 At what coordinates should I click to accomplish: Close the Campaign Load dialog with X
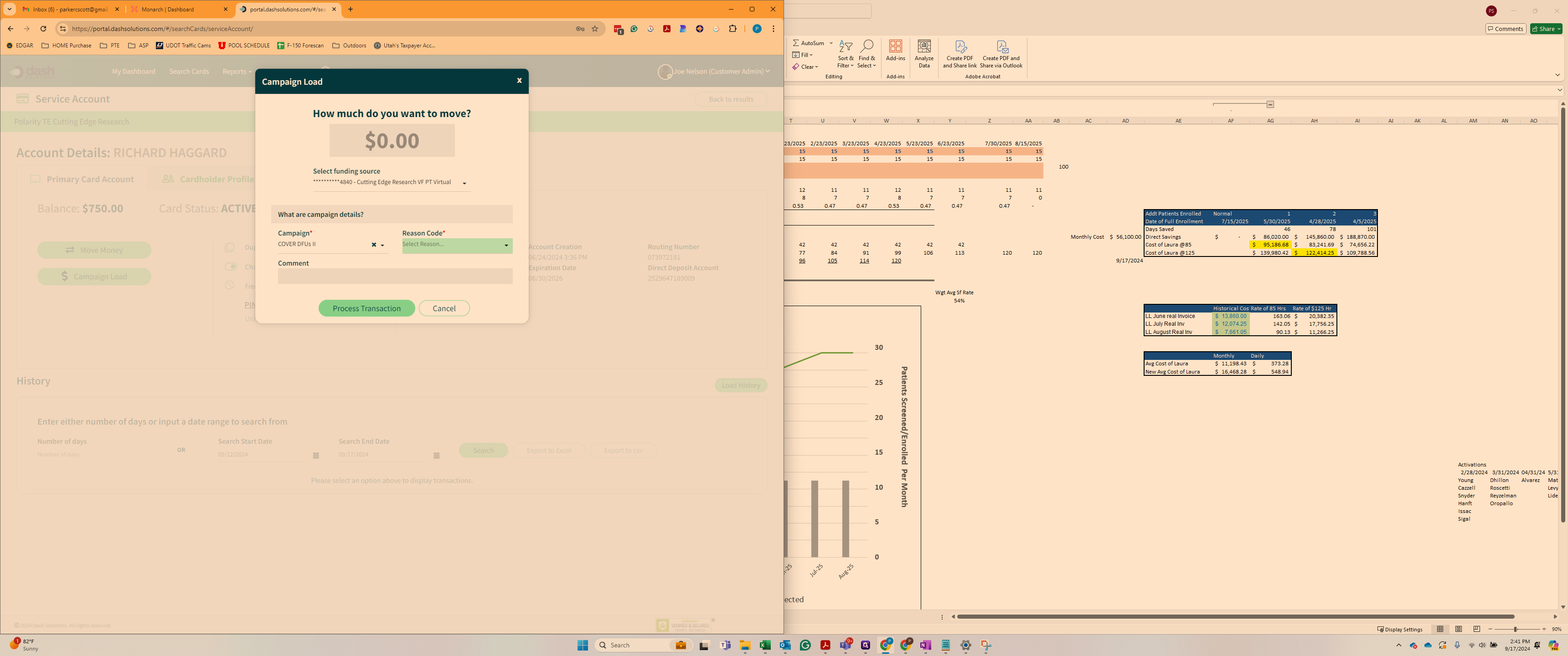pos(519,80)
